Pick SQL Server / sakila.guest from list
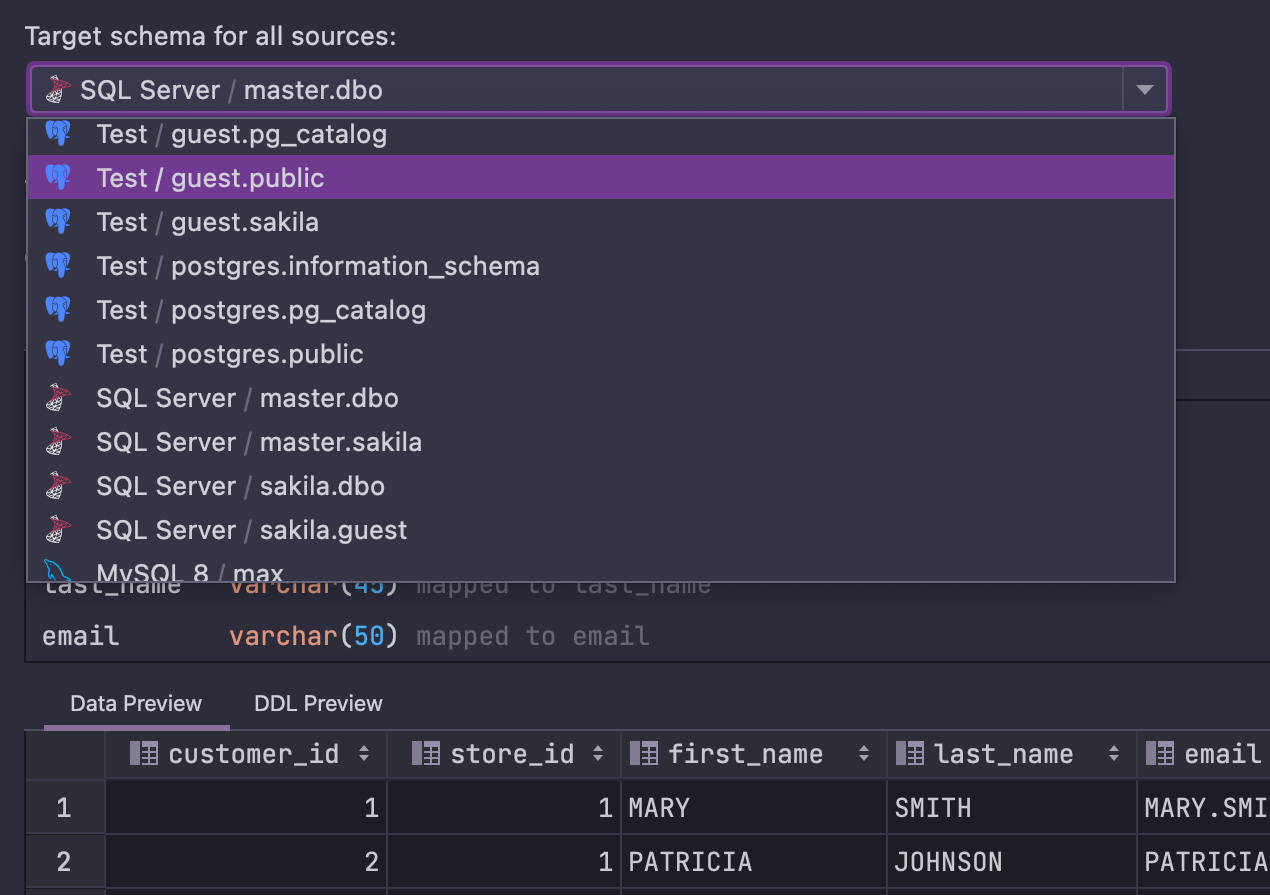The width and height of the screenshot is (1270, 895). [251, 530]
